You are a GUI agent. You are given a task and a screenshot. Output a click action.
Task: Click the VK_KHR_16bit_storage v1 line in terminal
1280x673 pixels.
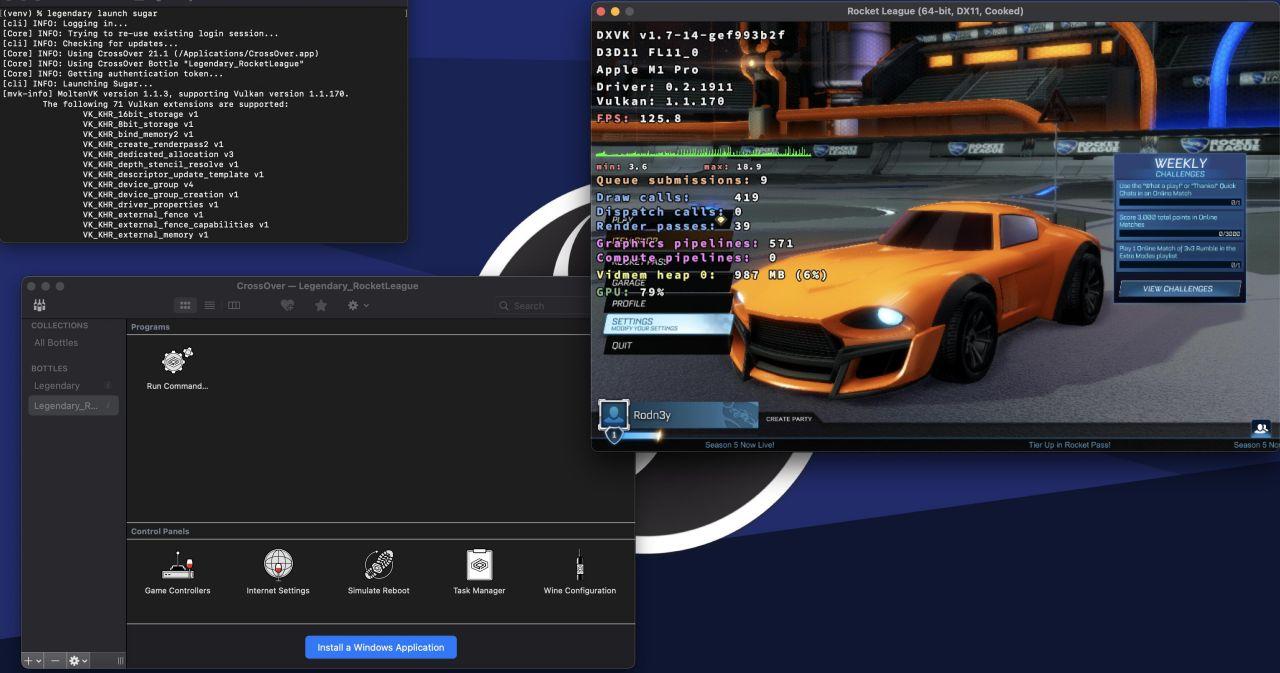pos(140,114)
